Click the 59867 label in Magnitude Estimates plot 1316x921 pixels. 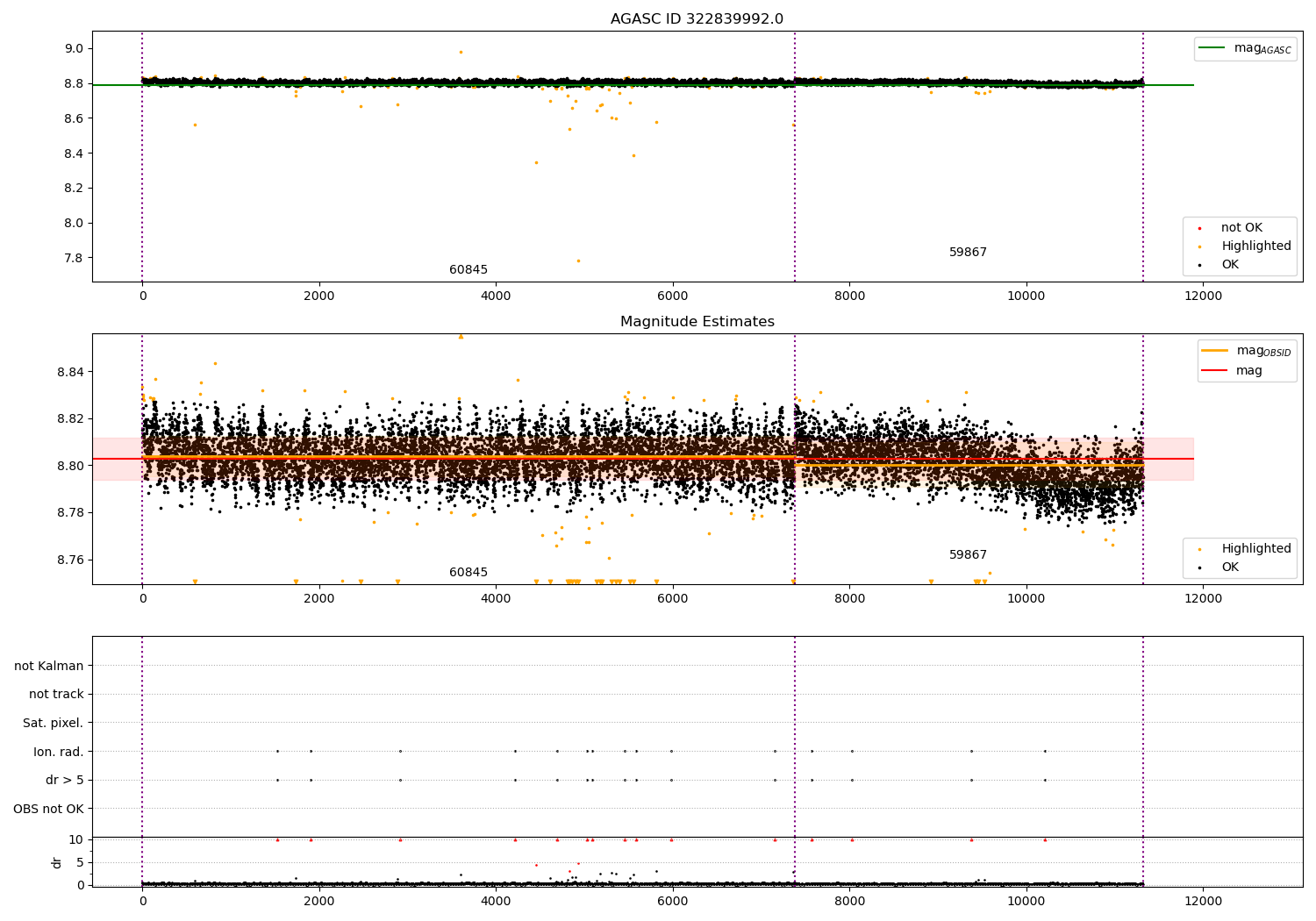coord(968,555)
